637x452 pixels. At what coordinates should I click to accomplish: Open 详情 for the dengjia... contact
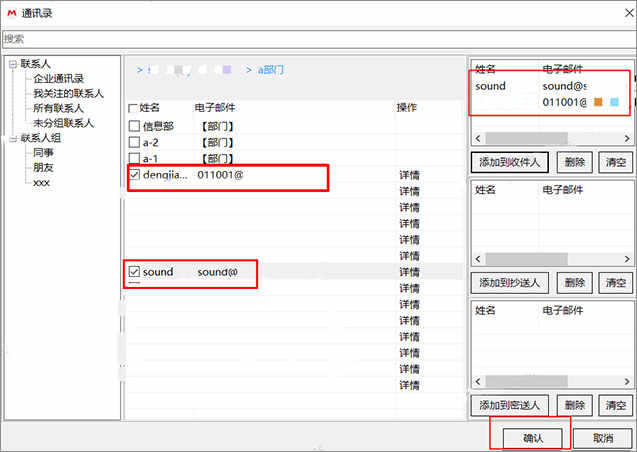tap(409, 175)
